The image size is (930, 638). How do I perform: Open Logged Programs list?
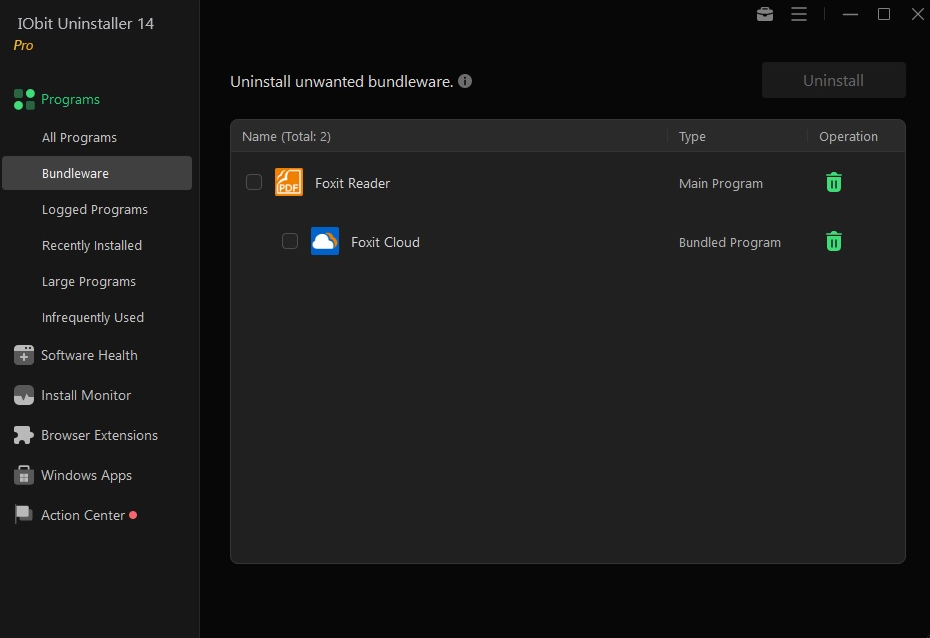pos(95,210)
